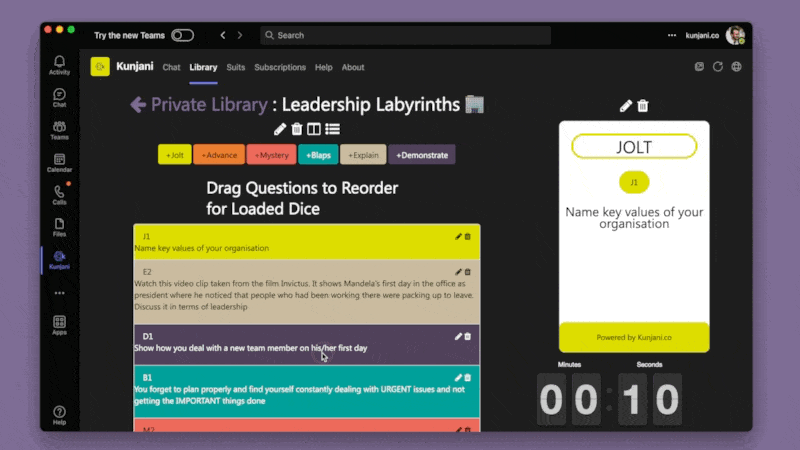Image resolution: width=800 pixels, height=450 pixels.
Task: Select the E2 Invictus question row
Action: click(x=307, y=292)
